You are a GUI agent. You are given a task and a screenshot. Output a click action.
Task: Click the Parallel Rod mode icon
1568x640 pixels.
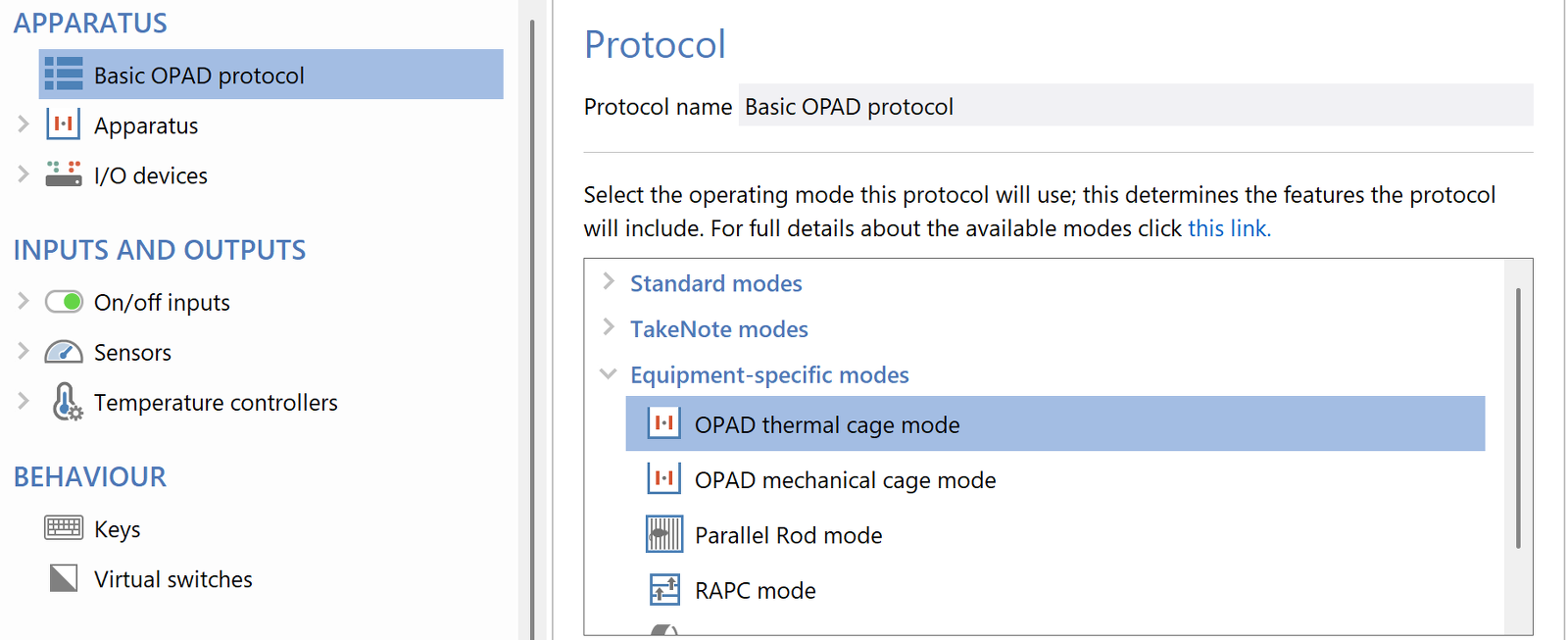tap(664, 535)
